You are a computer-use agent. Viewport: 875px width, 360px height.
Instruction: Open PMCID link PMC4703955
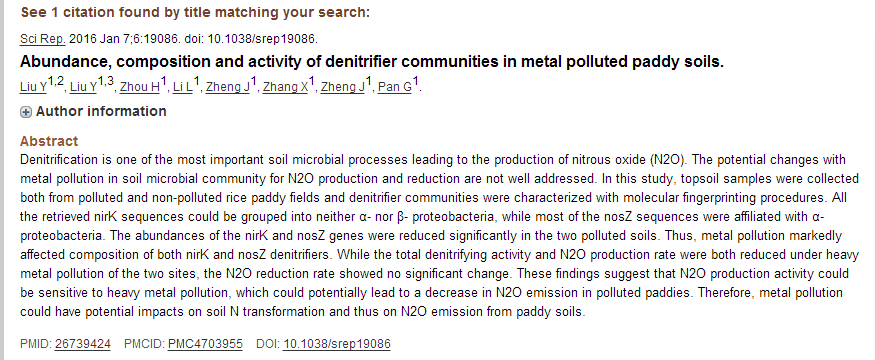point(205,344)
